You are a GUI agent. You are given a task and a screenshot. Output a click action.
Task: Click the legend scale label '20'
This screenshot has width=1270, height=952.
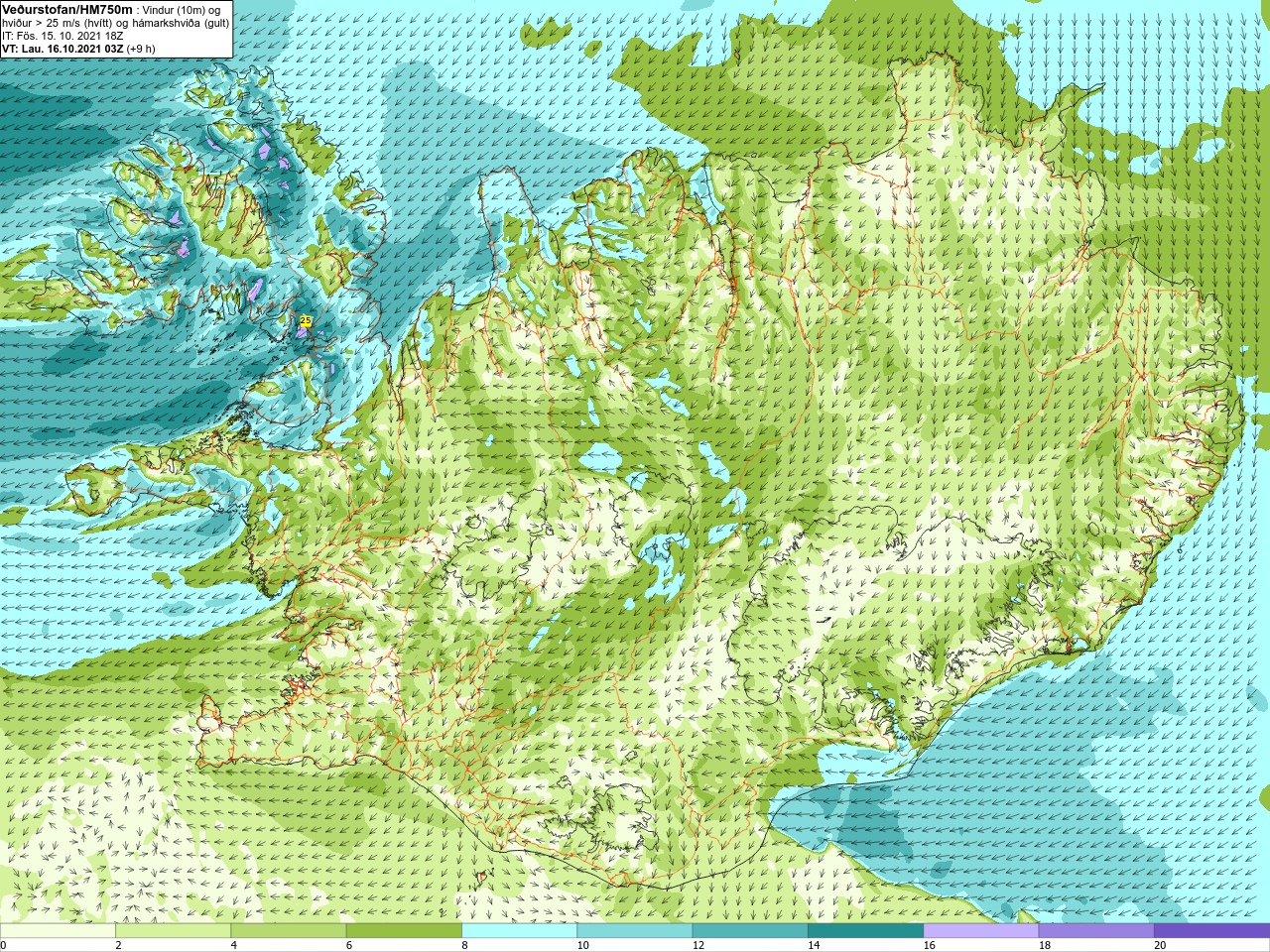click(1160, 945)
